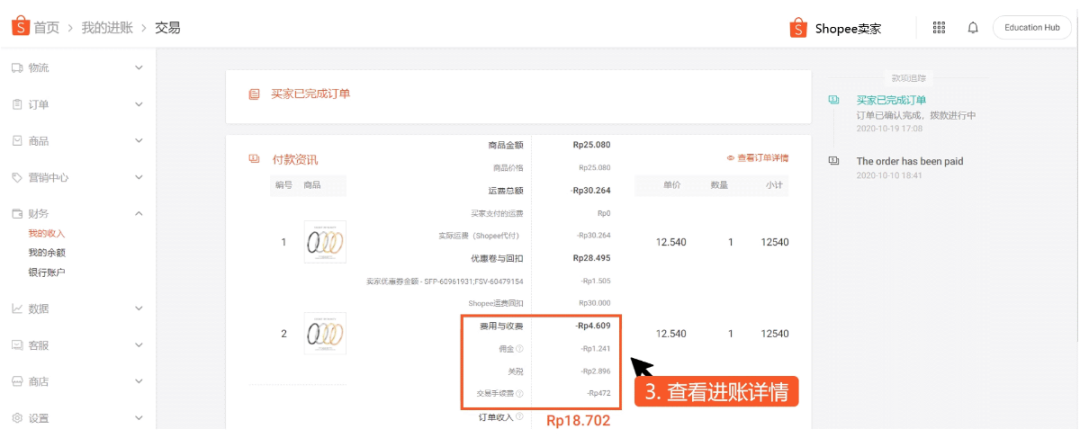Click the 数据 chart icon
1080x447 pixels.
18,309
